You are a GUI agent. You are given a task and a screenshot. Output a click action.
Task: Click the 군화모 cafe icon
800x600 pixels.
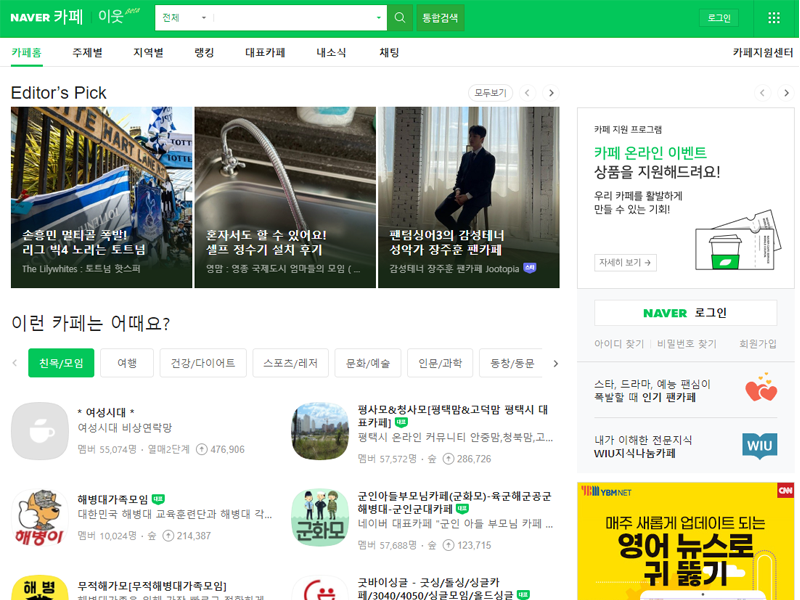[x=320, y=517]
